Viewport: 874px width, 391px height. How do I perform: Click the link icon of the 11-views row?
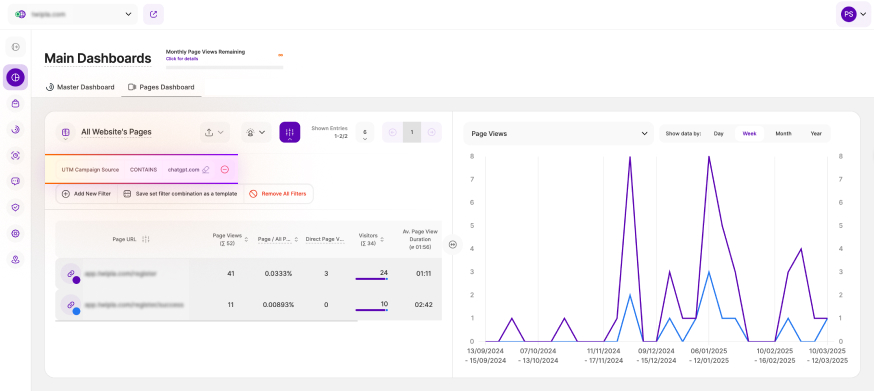(71, 305)
